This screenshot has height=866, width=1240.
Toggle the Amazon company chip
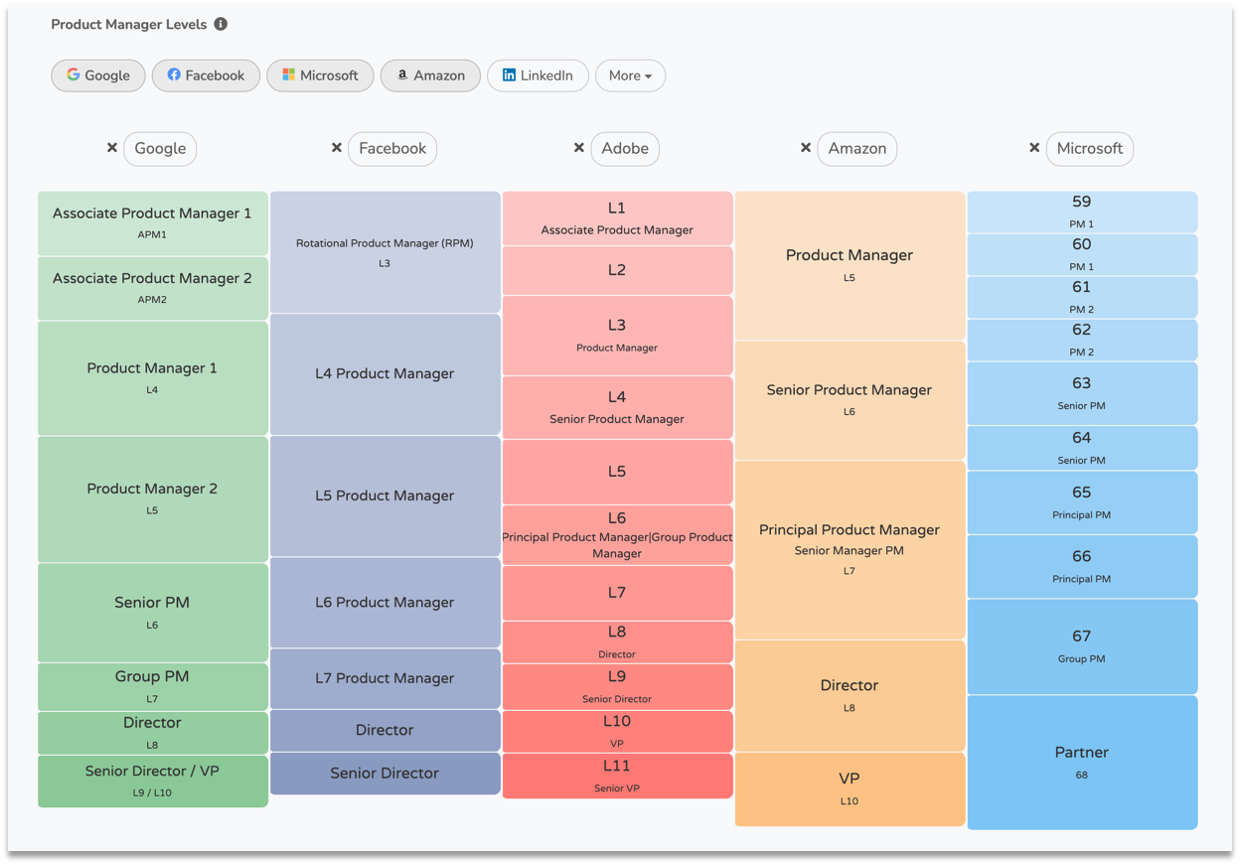pyautogui.click(x=430, y=75)
